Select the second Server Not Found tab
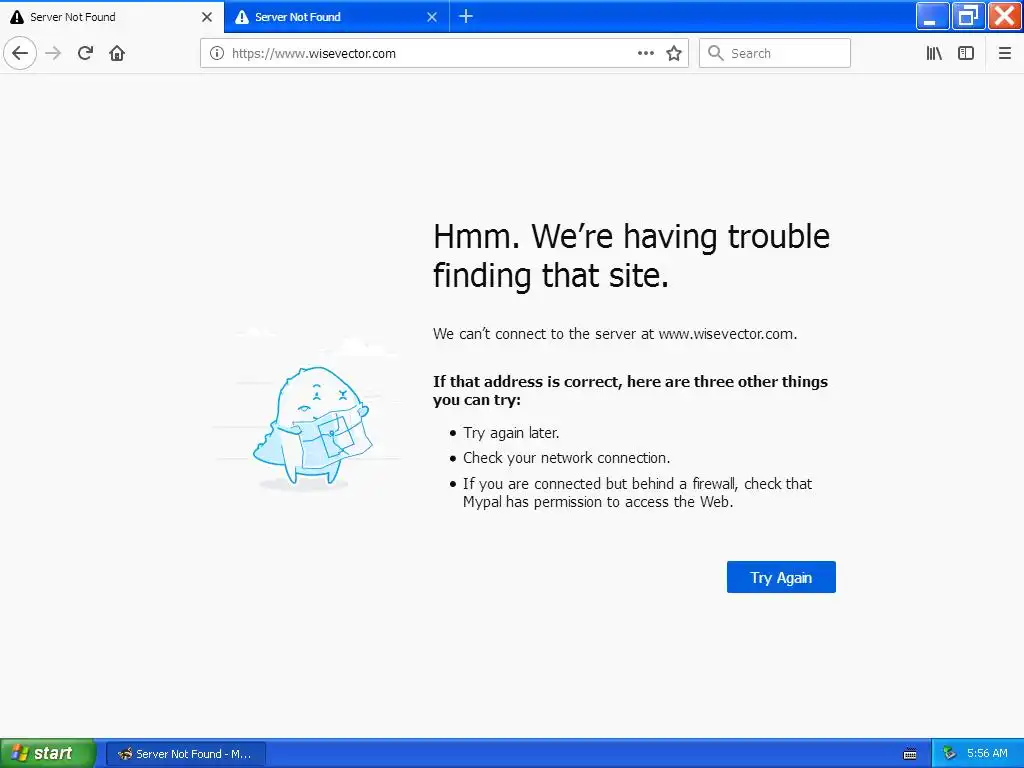Image resolution: width=1024 pixels, height=768 pixels. pos(336,17)
